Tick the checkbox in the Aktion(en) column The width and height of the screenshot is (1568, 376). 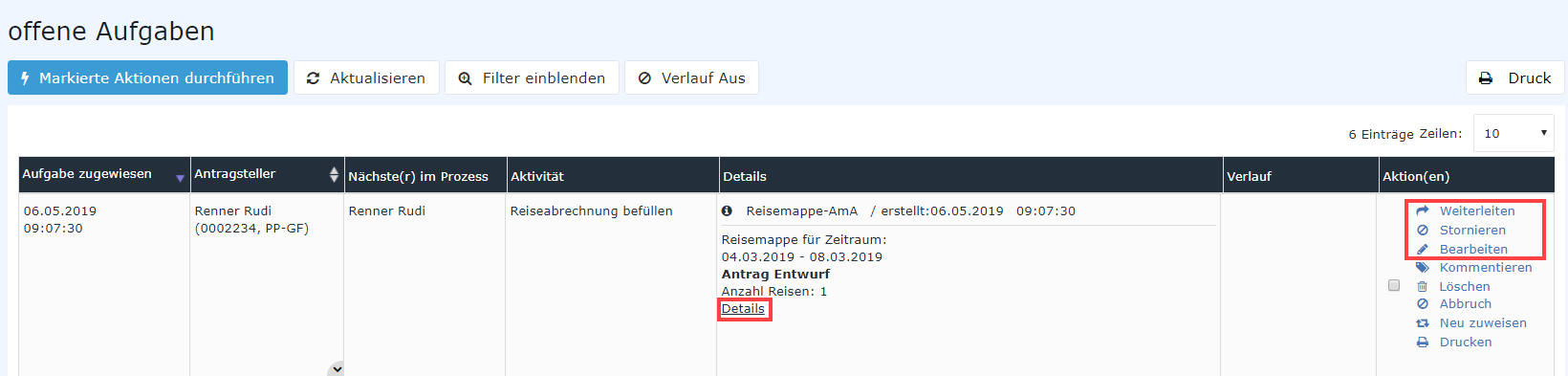(1394, 285)
